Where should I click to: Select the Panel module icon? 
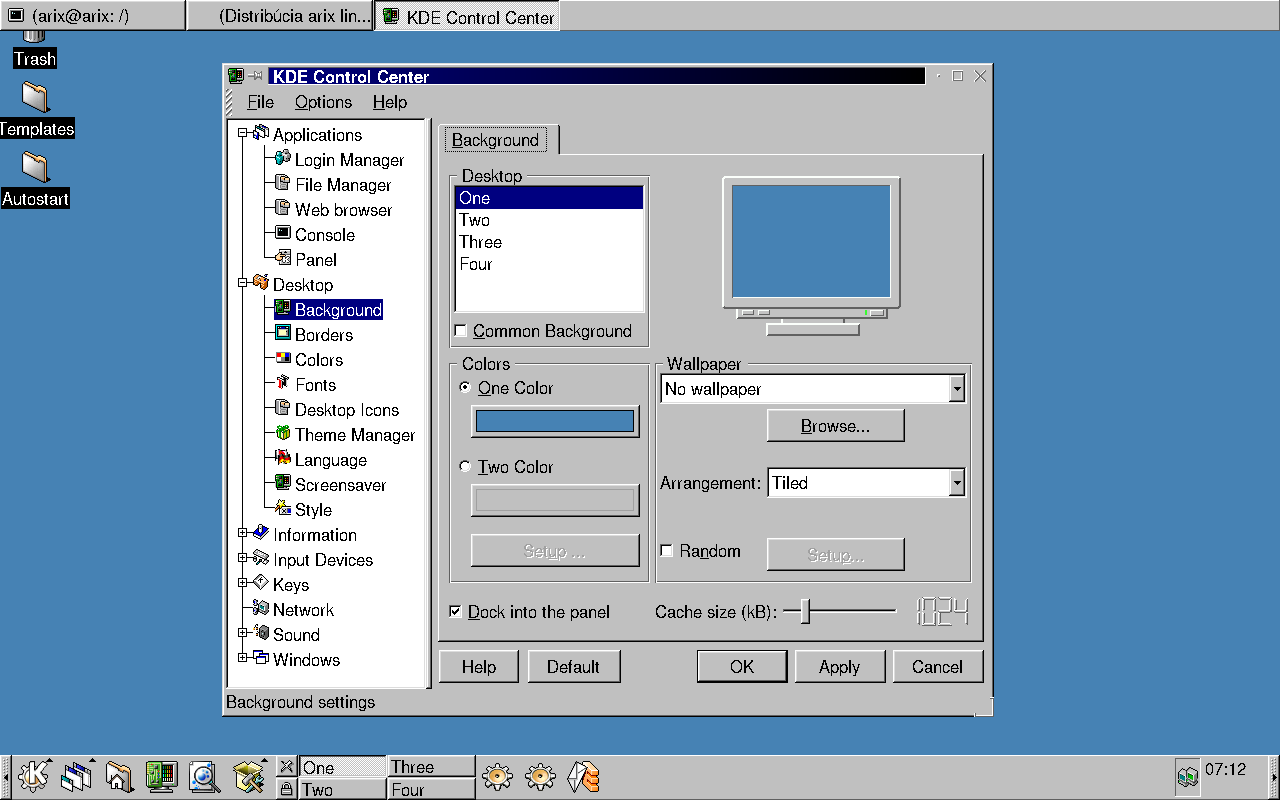283,259
